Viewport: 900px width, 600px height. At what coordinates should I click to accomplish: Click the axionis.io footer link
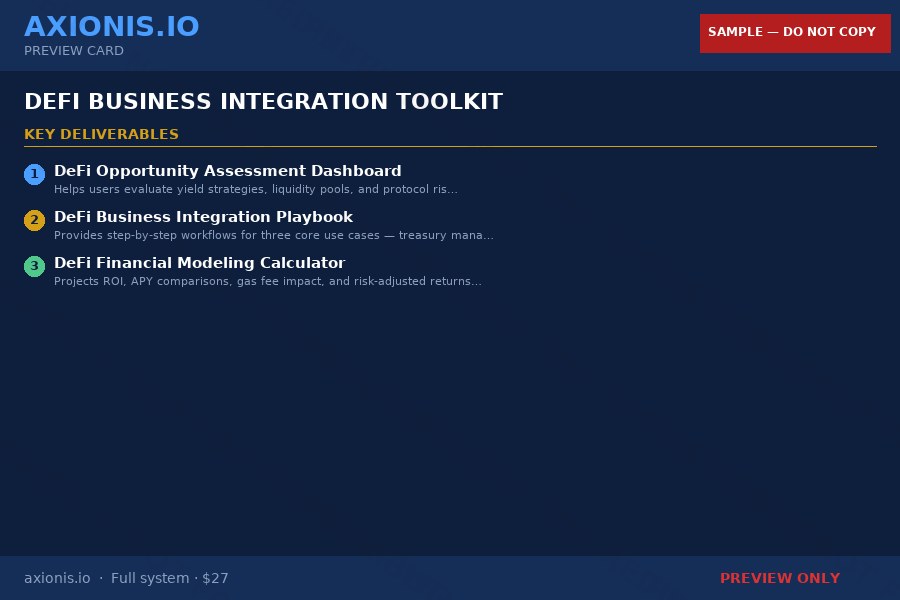point(57,578)
